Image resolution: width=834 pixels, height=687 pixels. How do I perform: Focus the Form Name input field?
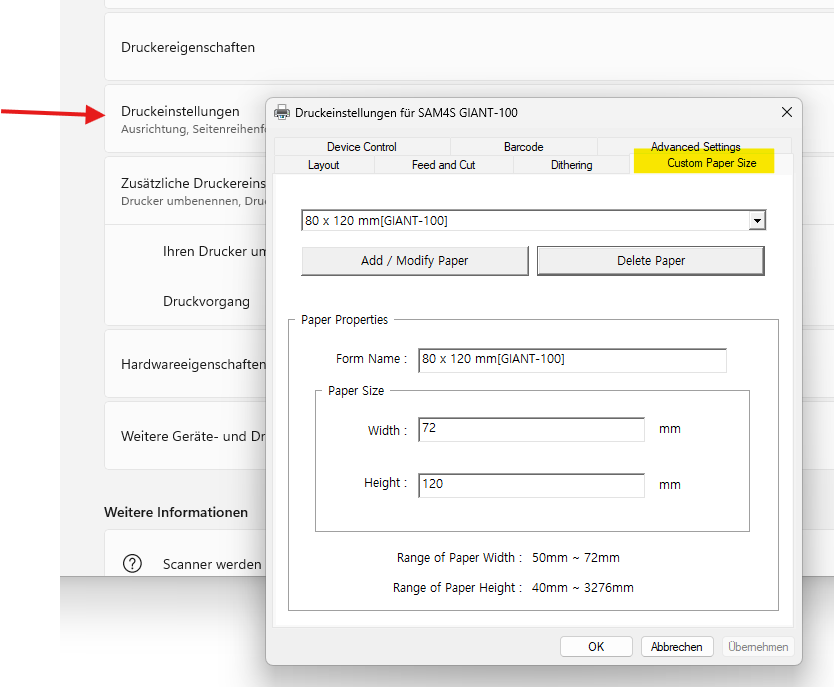click(572, 360)
